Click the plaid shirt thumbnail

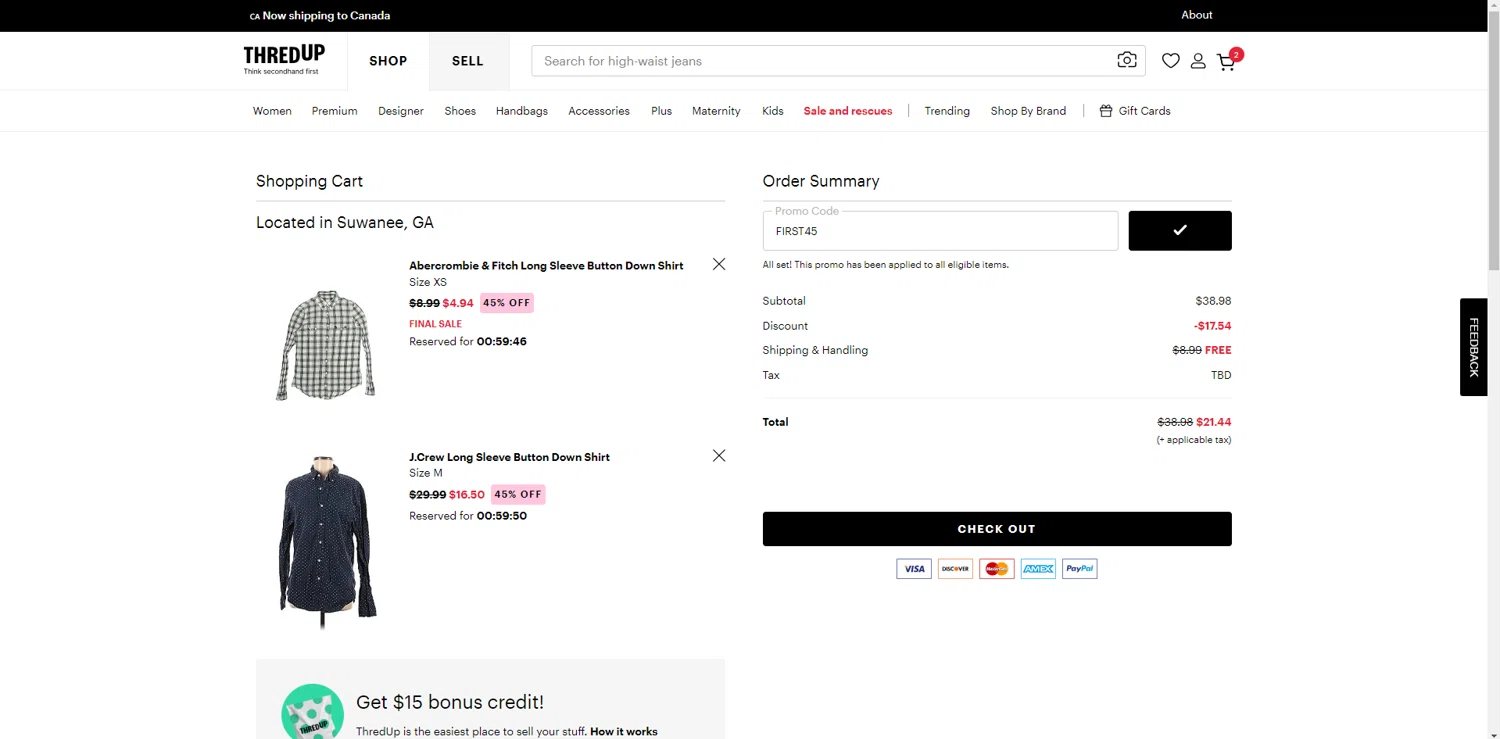coord(326,345)
